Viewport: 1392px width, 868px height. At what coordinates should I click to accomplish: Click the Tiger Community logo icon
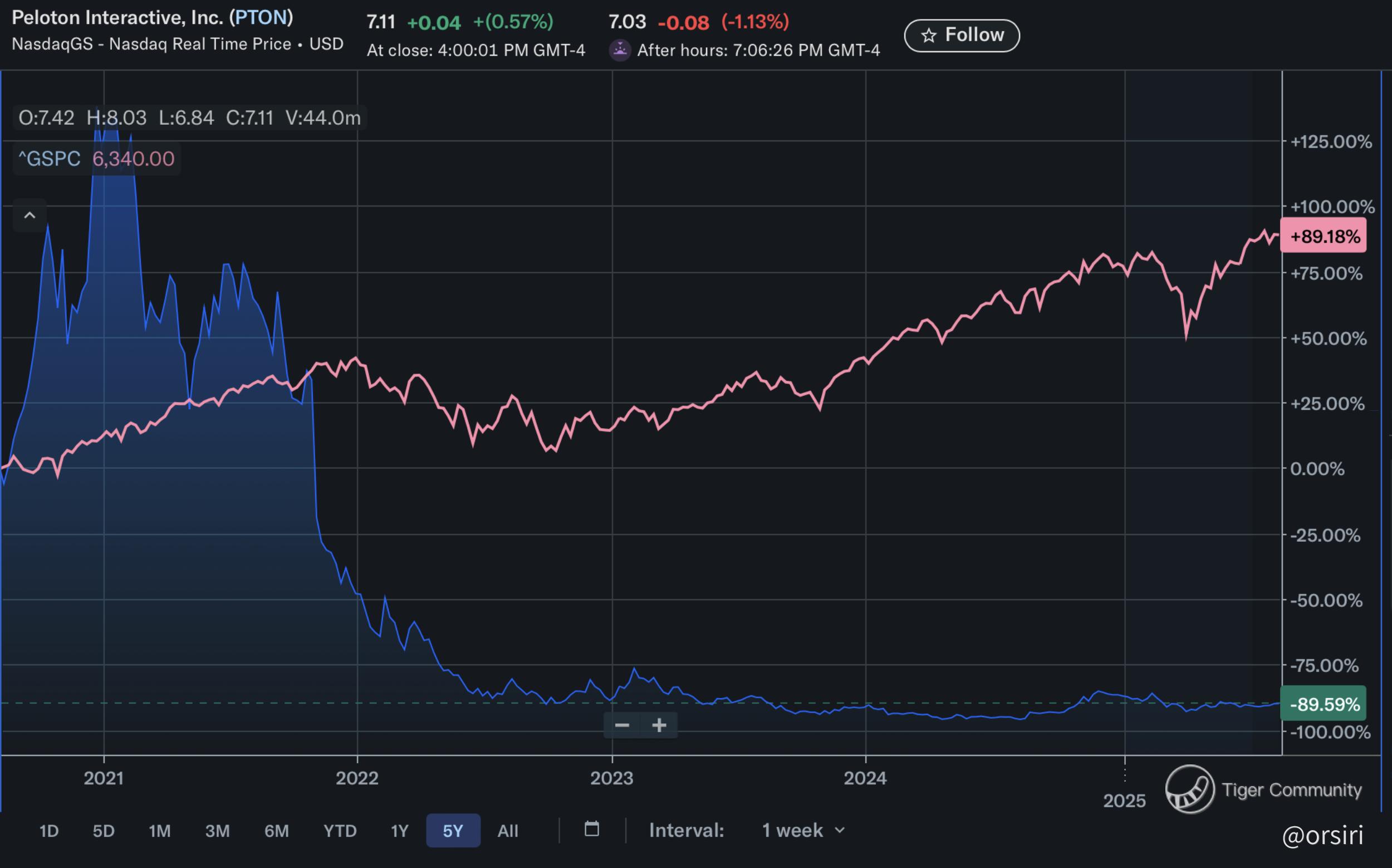click(x=1189, y=789)
